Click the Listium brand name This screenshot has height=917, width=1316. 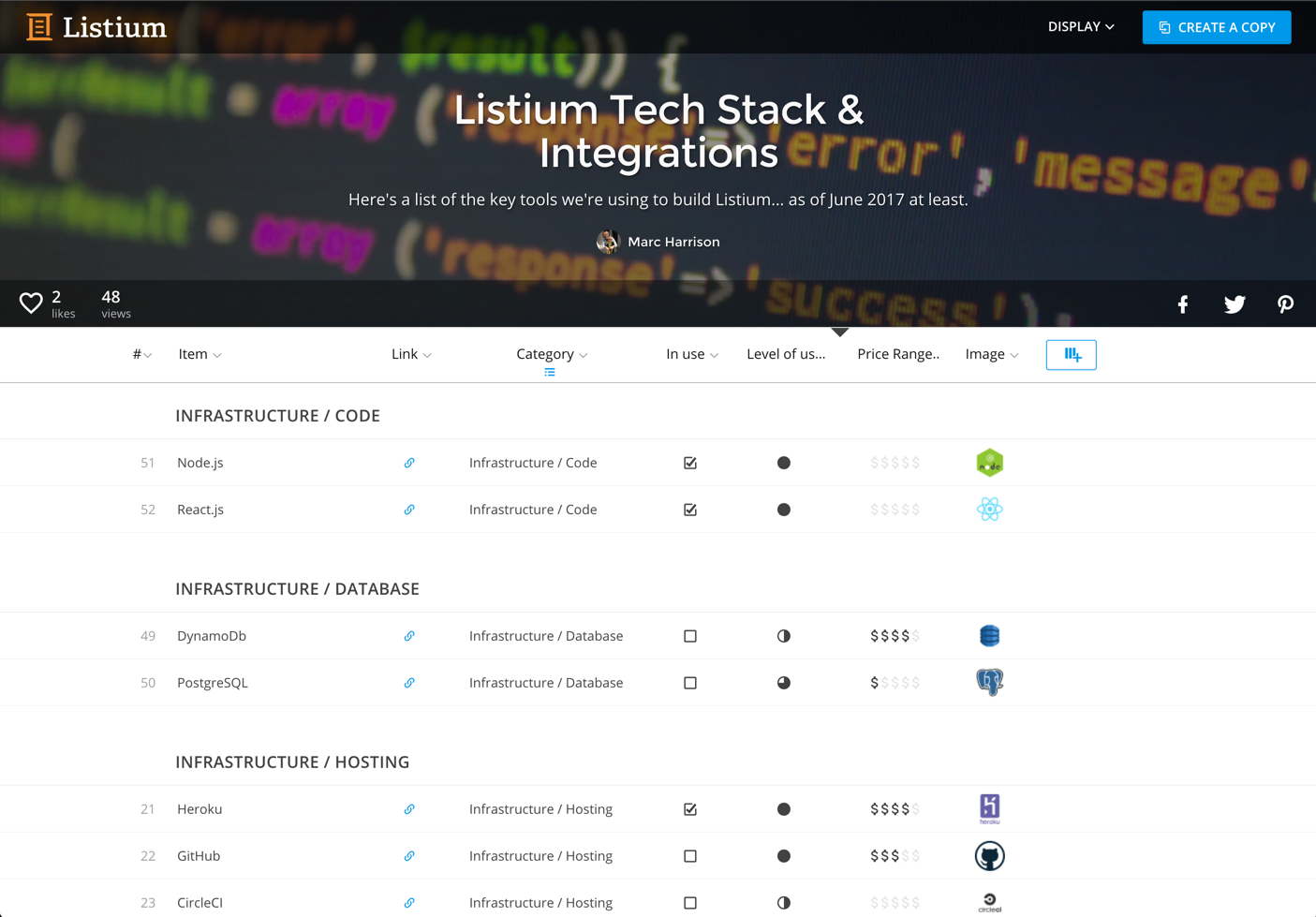(x=114, y=28)
